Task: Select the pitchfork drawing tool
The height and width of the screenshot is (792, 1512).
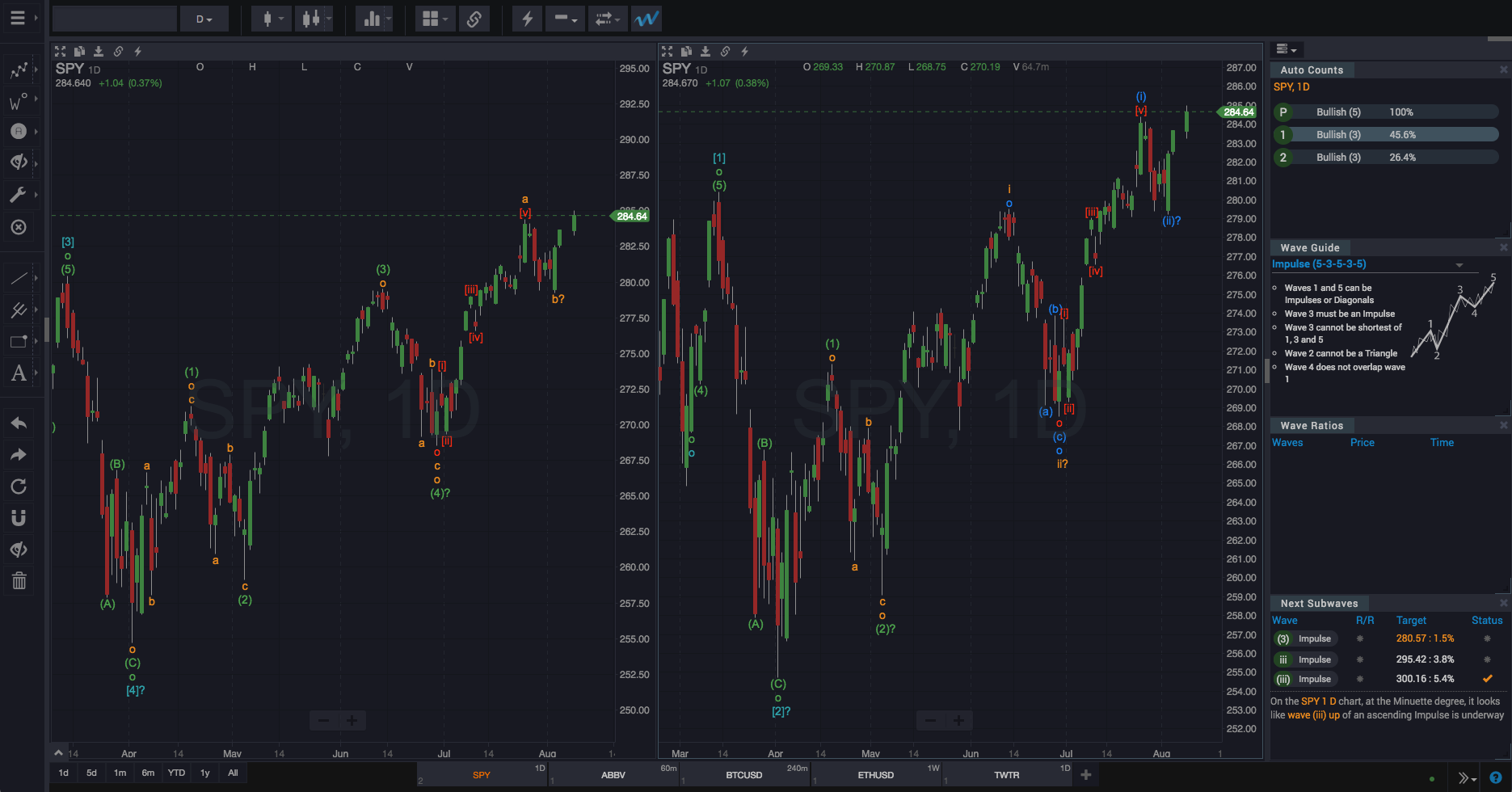Action: click(x=19, y=310)
